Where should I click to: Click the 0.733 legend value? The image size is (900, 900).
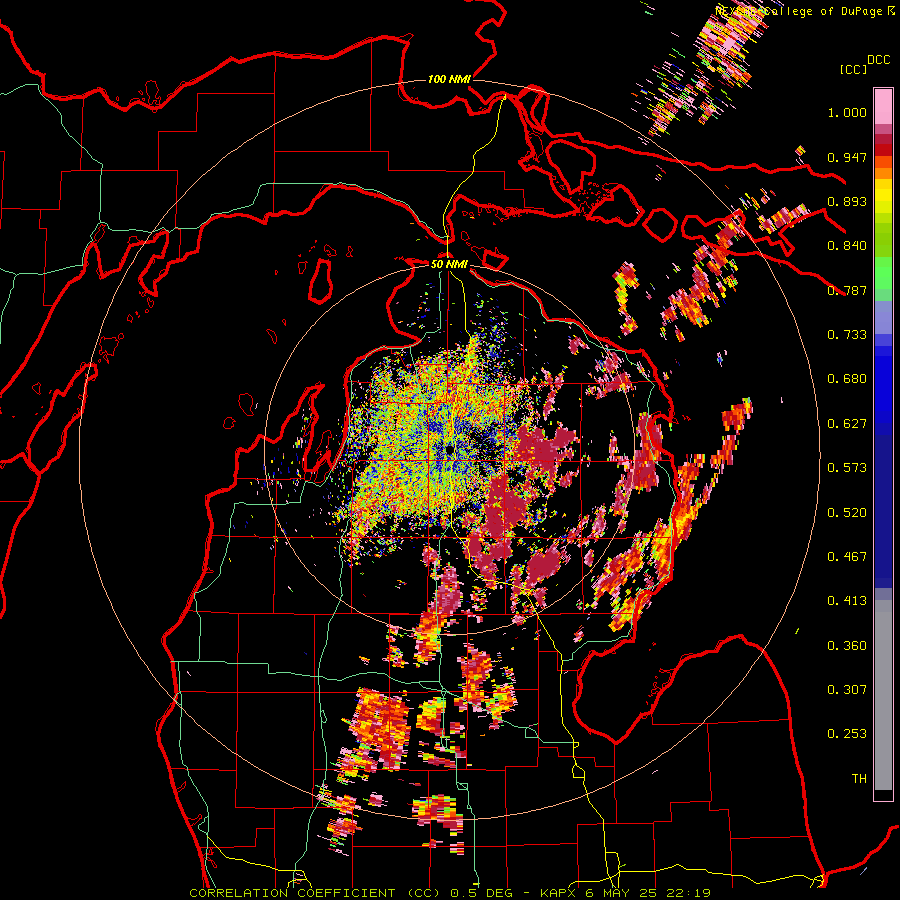847,335
